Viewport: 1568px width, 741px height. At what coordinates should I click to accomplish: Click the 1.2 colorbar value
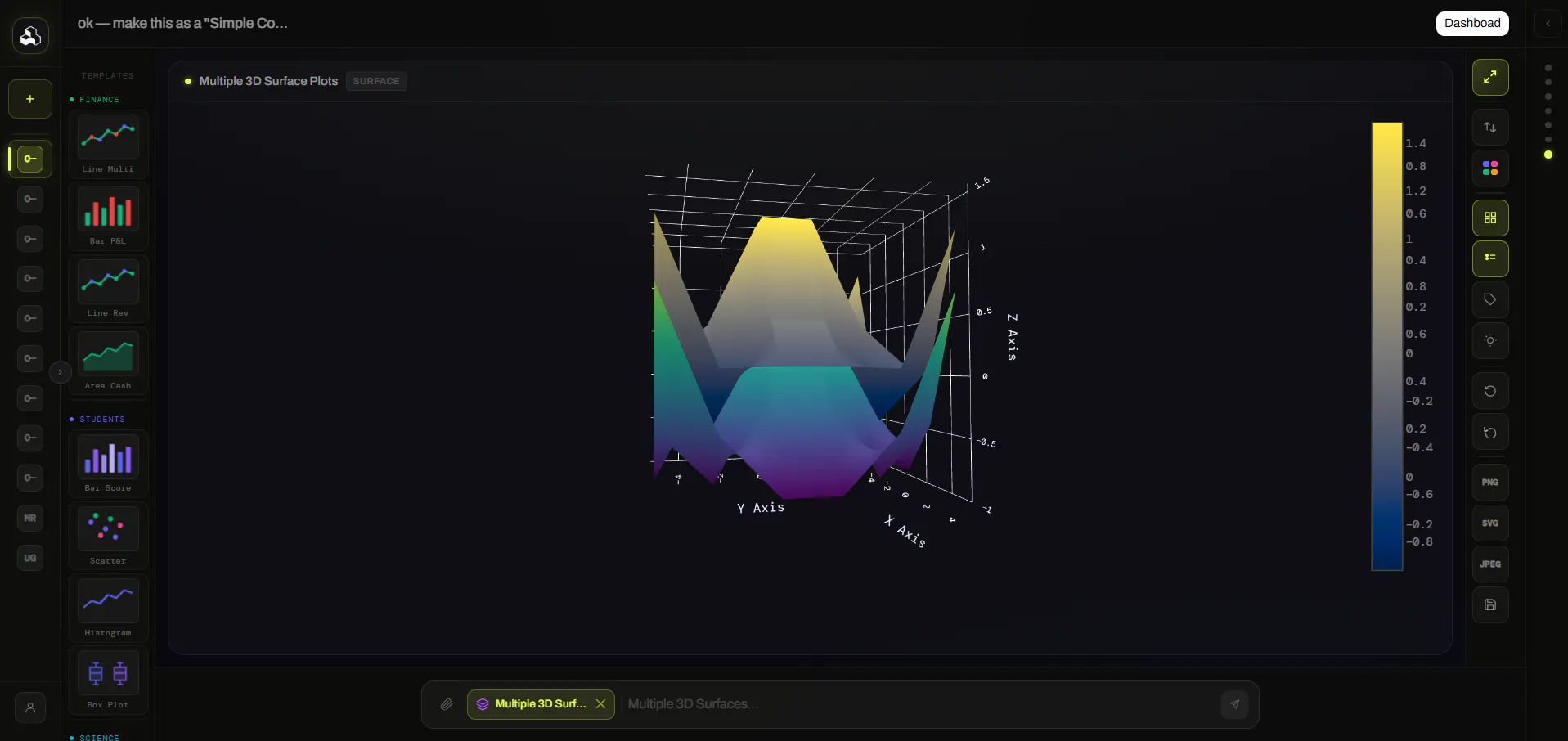point(1416,191)
